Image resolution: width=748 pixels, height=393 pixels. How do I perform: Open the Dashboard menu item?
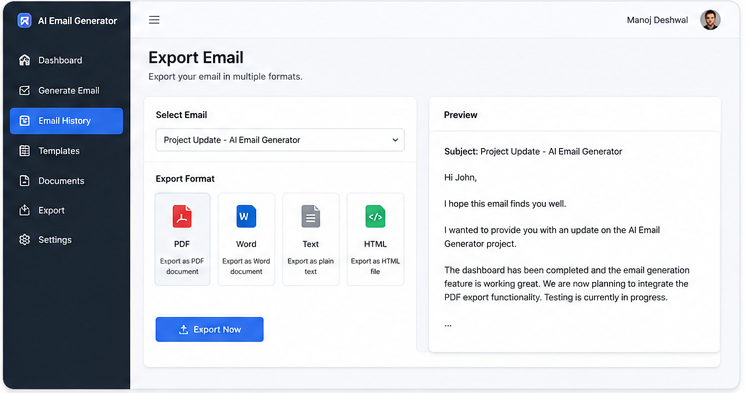pos(66,60)
